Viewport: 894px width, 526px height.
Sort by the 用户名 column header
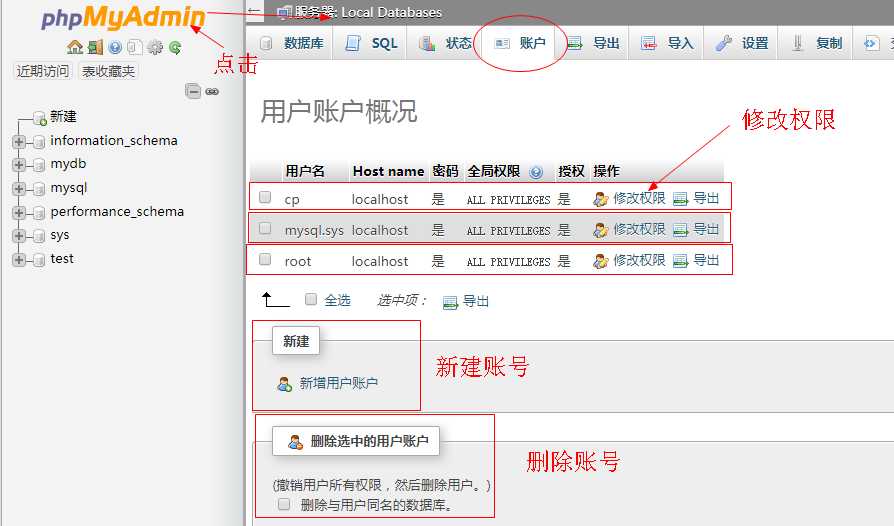pos(304,171)
